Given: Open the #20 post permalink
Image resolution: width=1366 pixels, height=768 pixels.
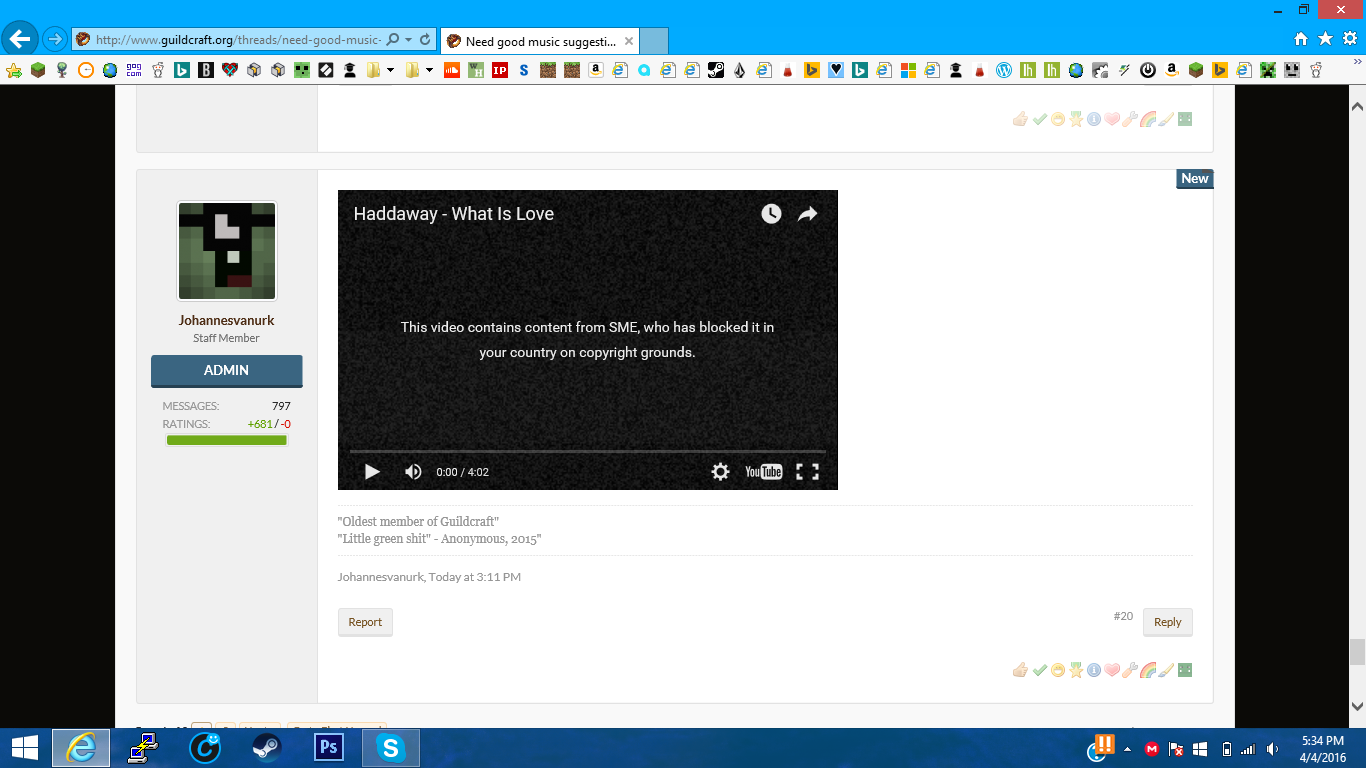Looking at the screenshot, I should pos(1123,616).
